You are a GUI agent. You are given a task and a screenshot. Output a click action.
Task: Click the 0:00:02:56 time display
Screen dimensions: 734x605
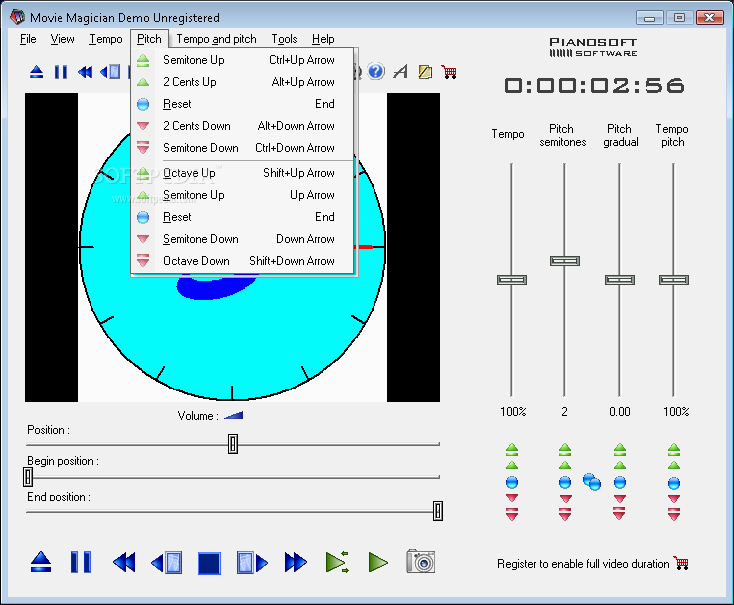click(595, 86)
